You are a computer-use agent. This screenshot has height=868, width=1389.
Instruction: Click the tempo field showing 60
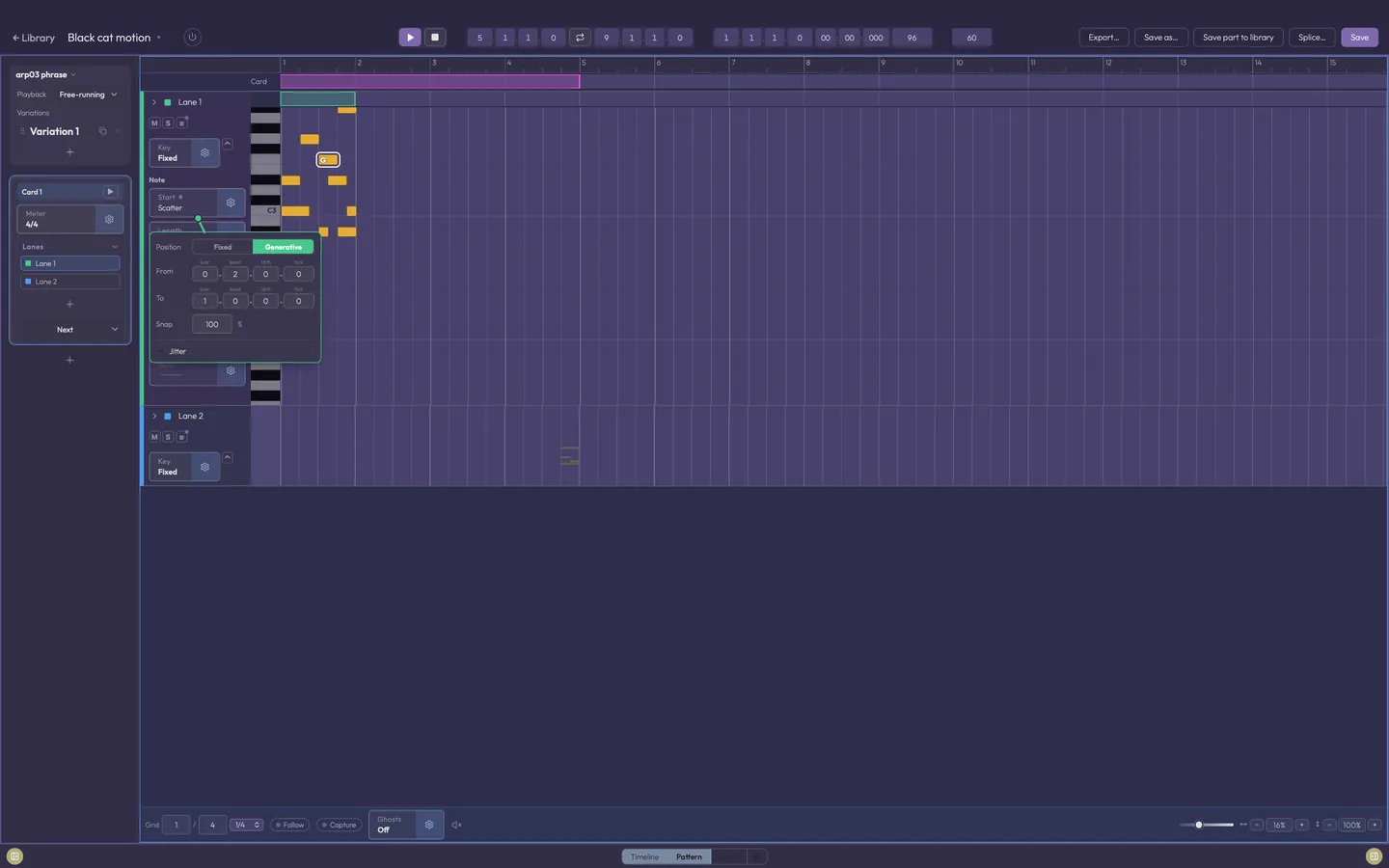pyautogui.click(x=971, y=38)
